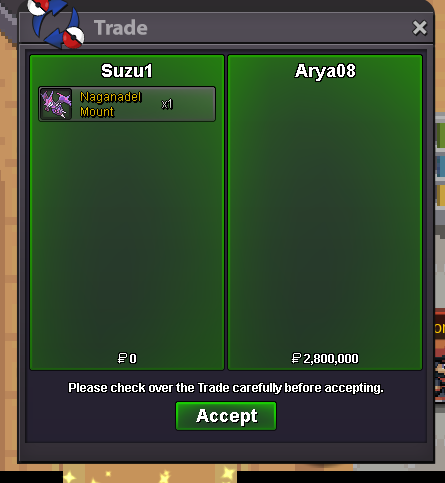This screenshot has width=445, height=483.
Task: Click the Naganadel mount sprite icon
Action: click(56, 104)
